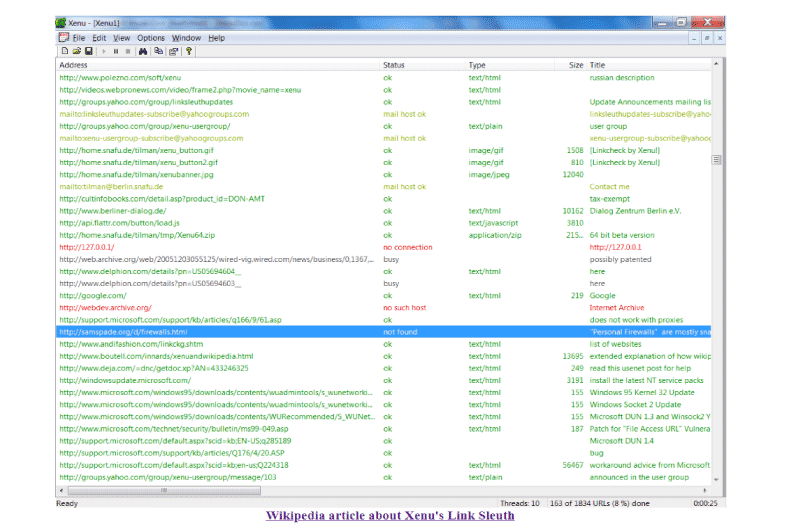Click the horizontal scrollbar right arrow
This screenshot has width=800, height=530.
click(x=705, y=490)
